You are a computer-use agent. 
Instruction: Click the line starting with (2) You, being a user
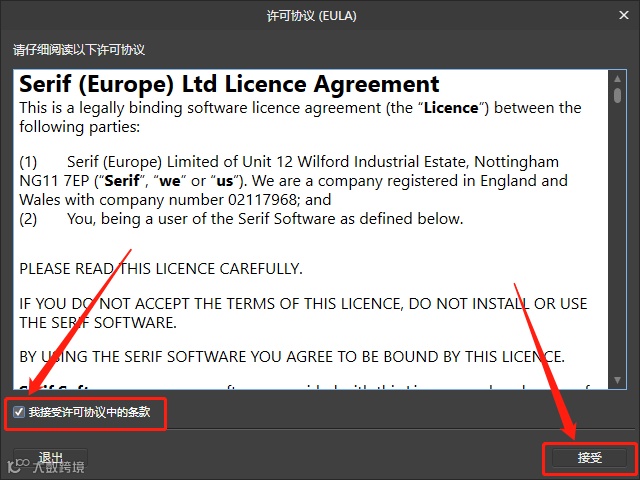tap(241, 219)
